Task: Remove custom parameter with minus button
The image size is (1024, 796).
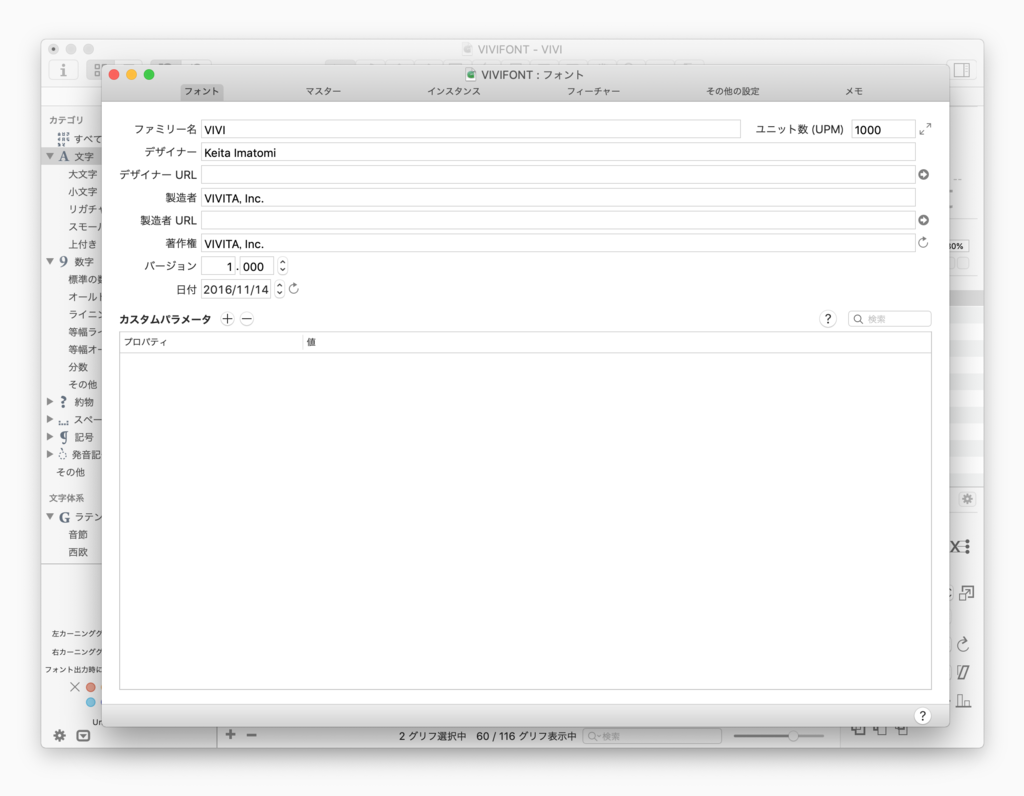Action: 246,319
